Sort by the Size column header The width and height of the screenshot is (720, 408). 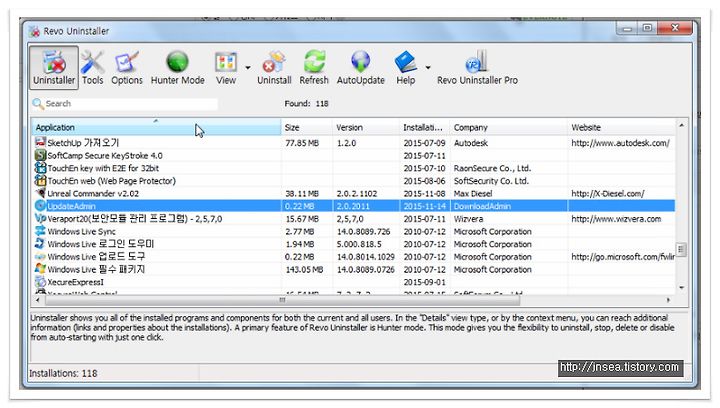[x=306, y=128]
